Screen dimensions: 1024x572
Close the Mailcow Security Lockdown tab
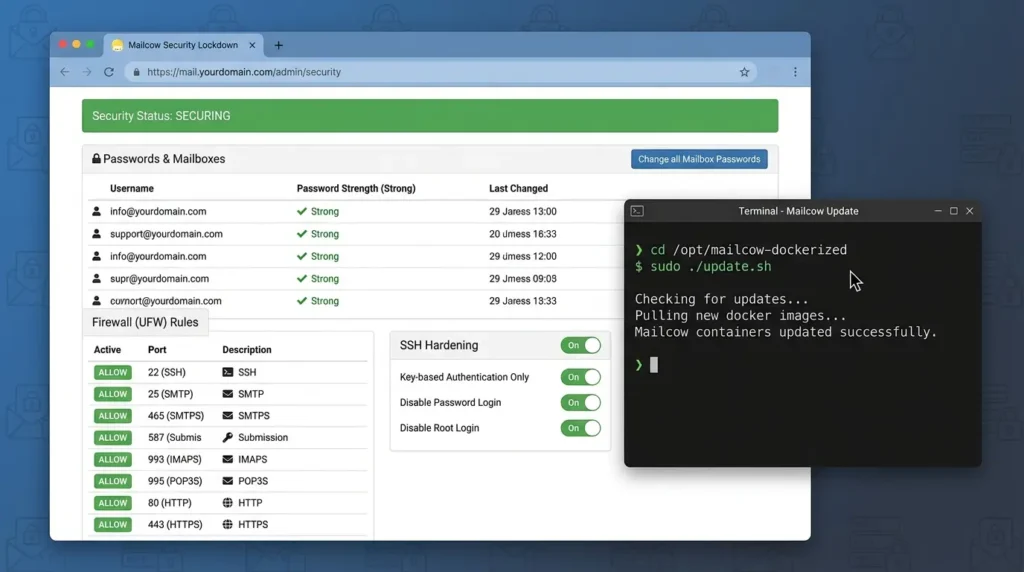[x=252, y=45]
